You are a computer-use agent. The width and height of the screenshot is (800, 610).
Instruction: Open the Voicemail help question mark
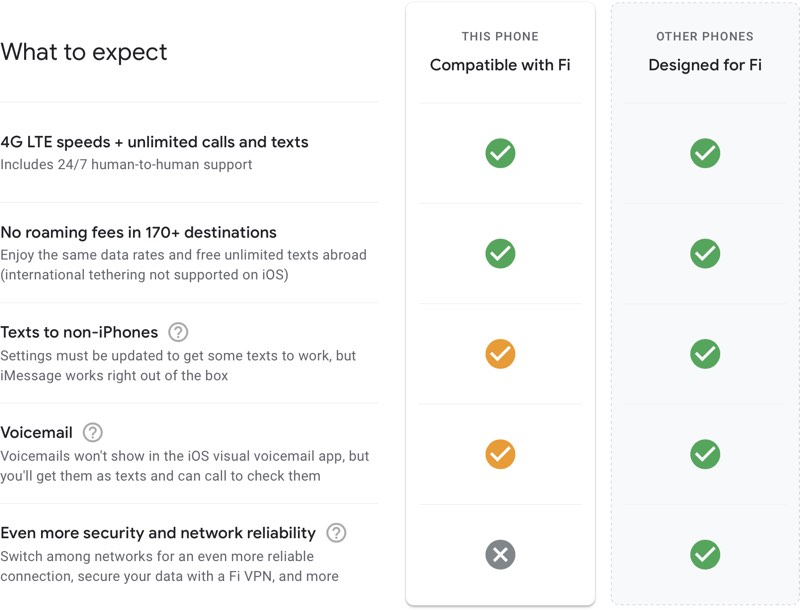point(93,432)
